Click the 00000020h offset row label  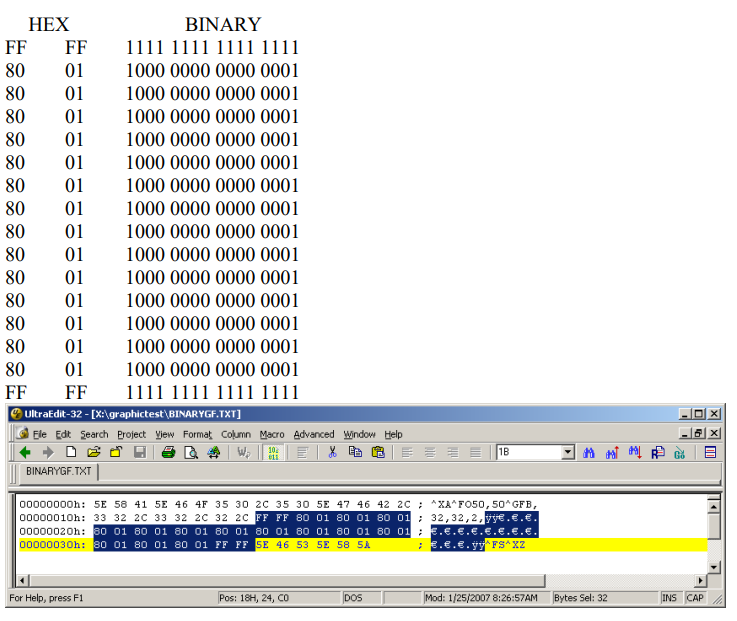(x=52, y=531)
